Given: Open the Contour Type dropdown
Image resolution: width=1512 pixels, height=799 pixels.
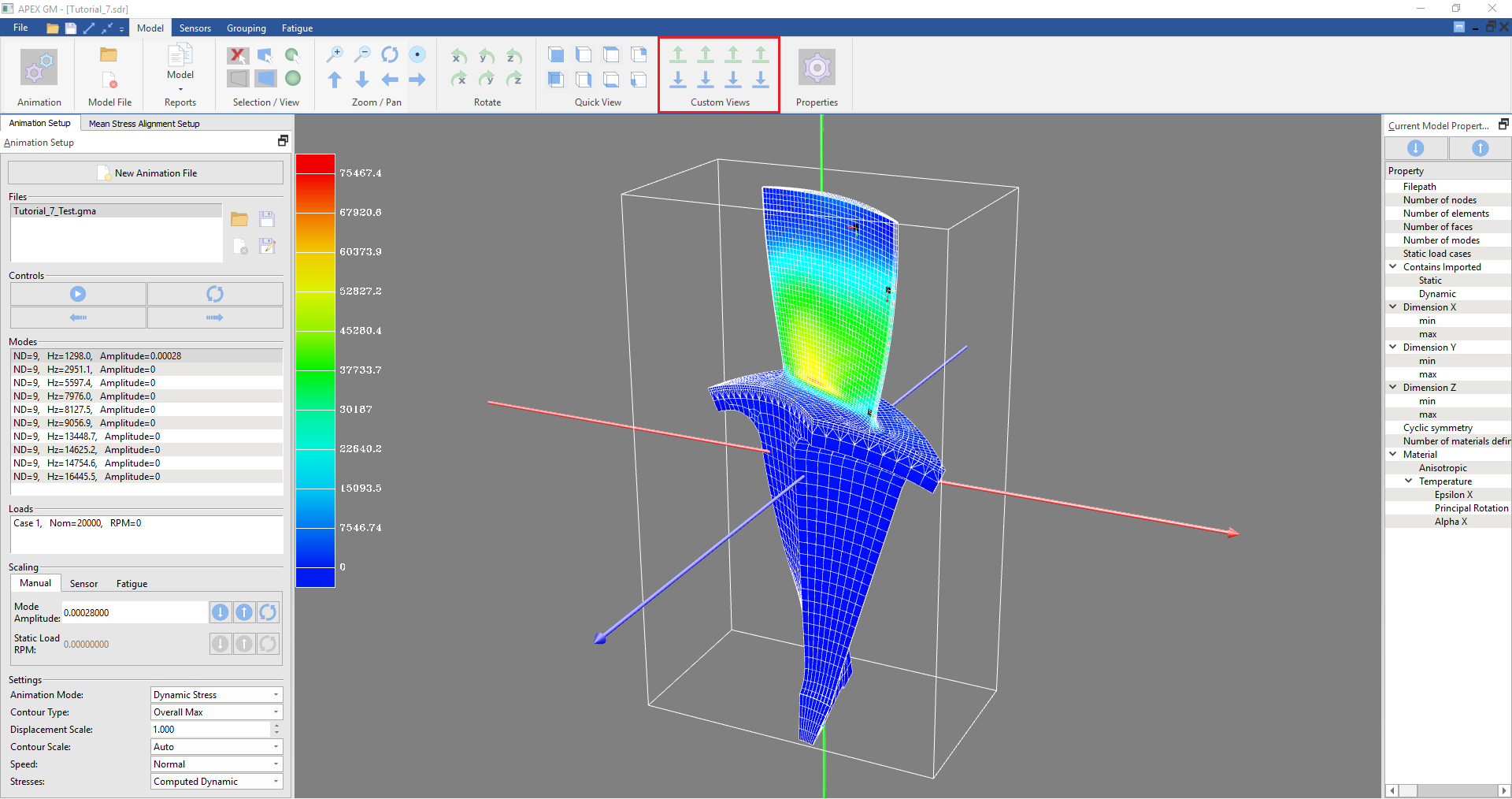Looking at the screenshot, I should [x=217, y=712].
